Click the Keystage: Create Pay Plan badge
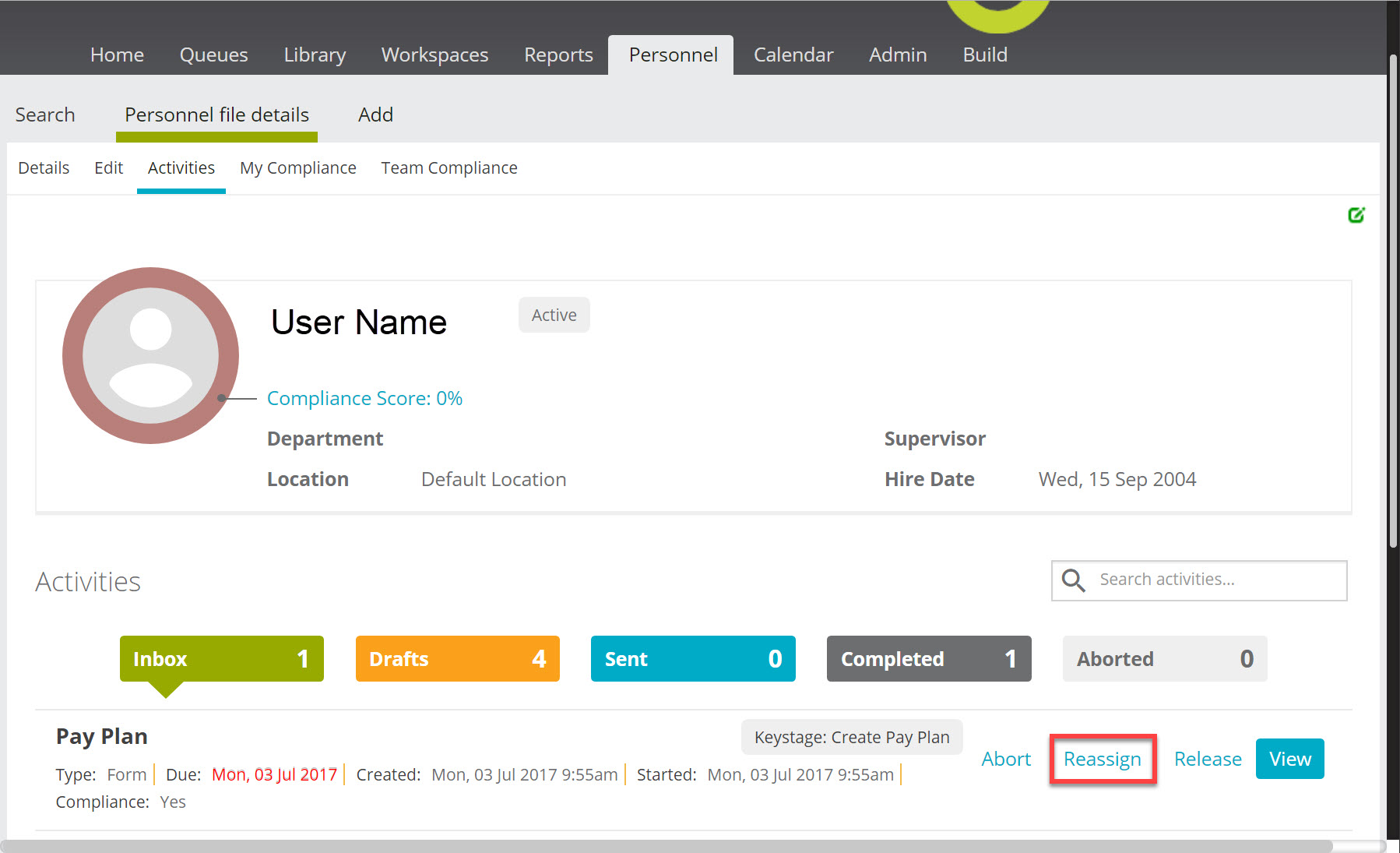 click(x=852, y=737)
